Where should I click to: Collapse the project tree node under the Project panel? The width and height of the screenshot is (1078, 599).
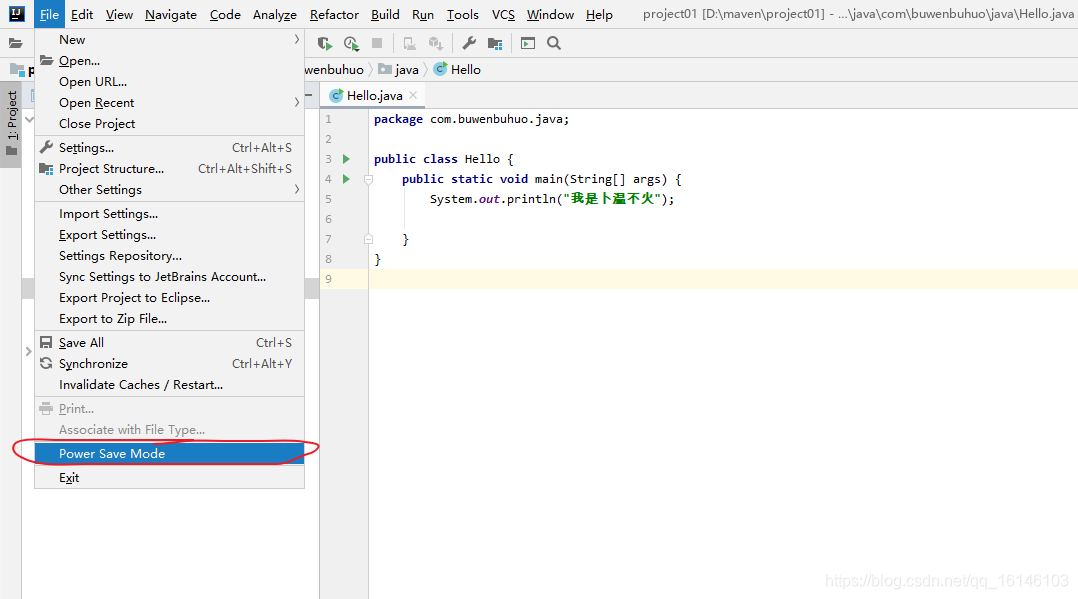tap(29, 119)
